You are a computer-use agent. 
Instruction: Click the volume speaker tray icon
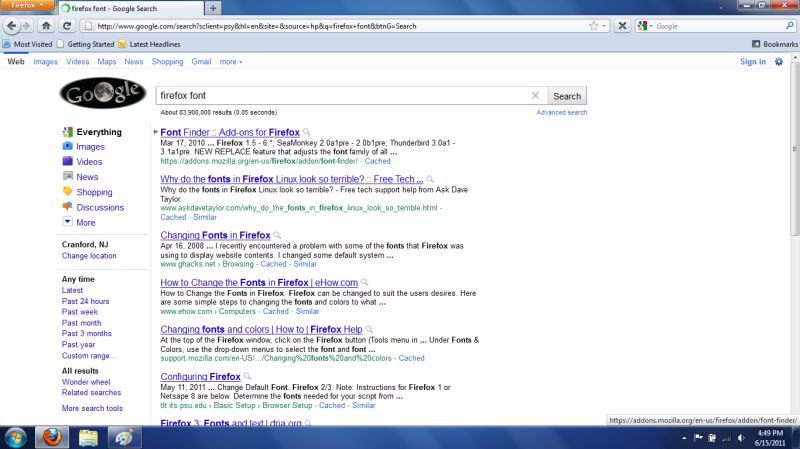click(x=741, y=438)
